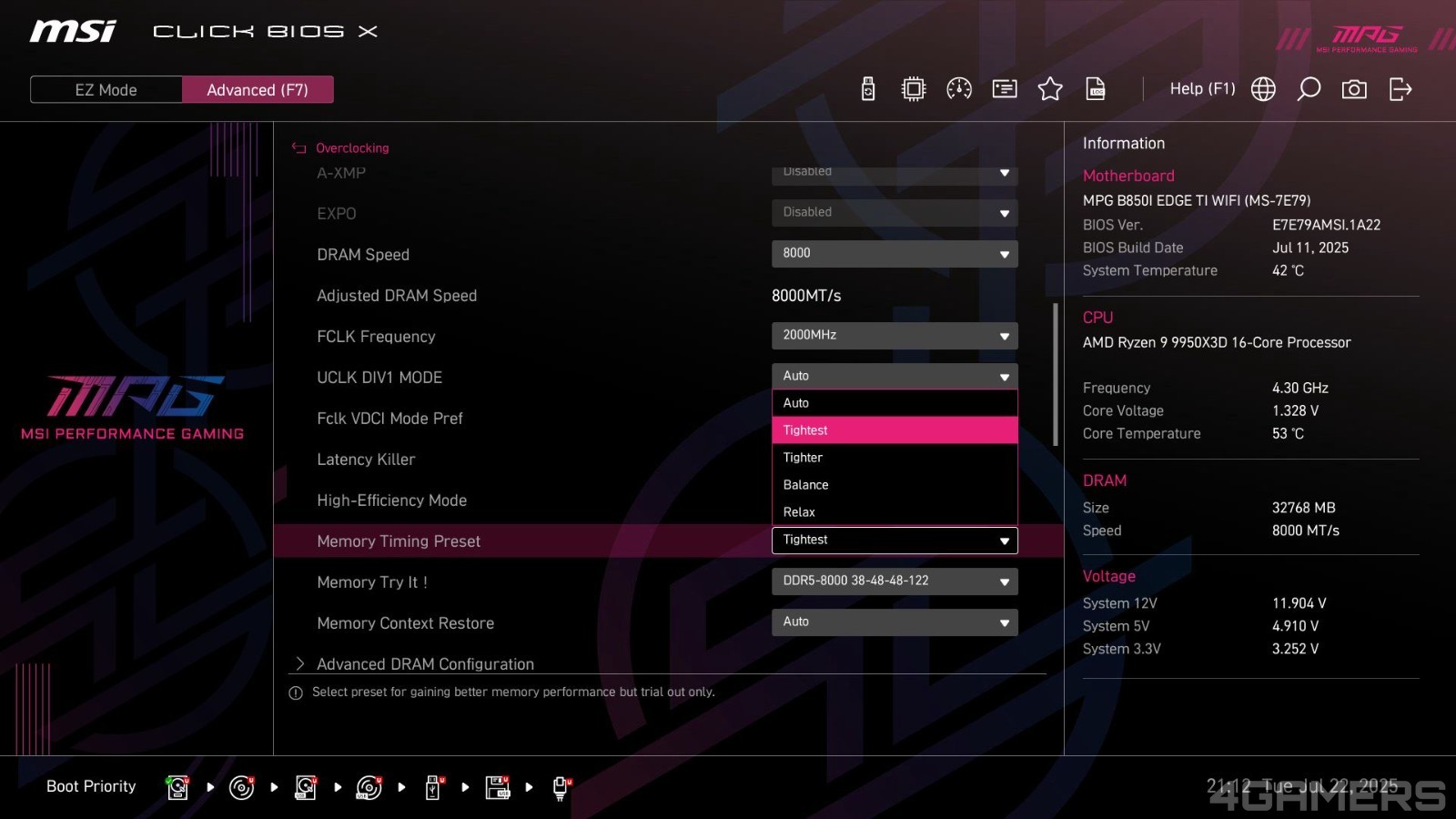
Task: Click the Core Voltage value 1.328 V
Action: click(x=1295, y=410)
